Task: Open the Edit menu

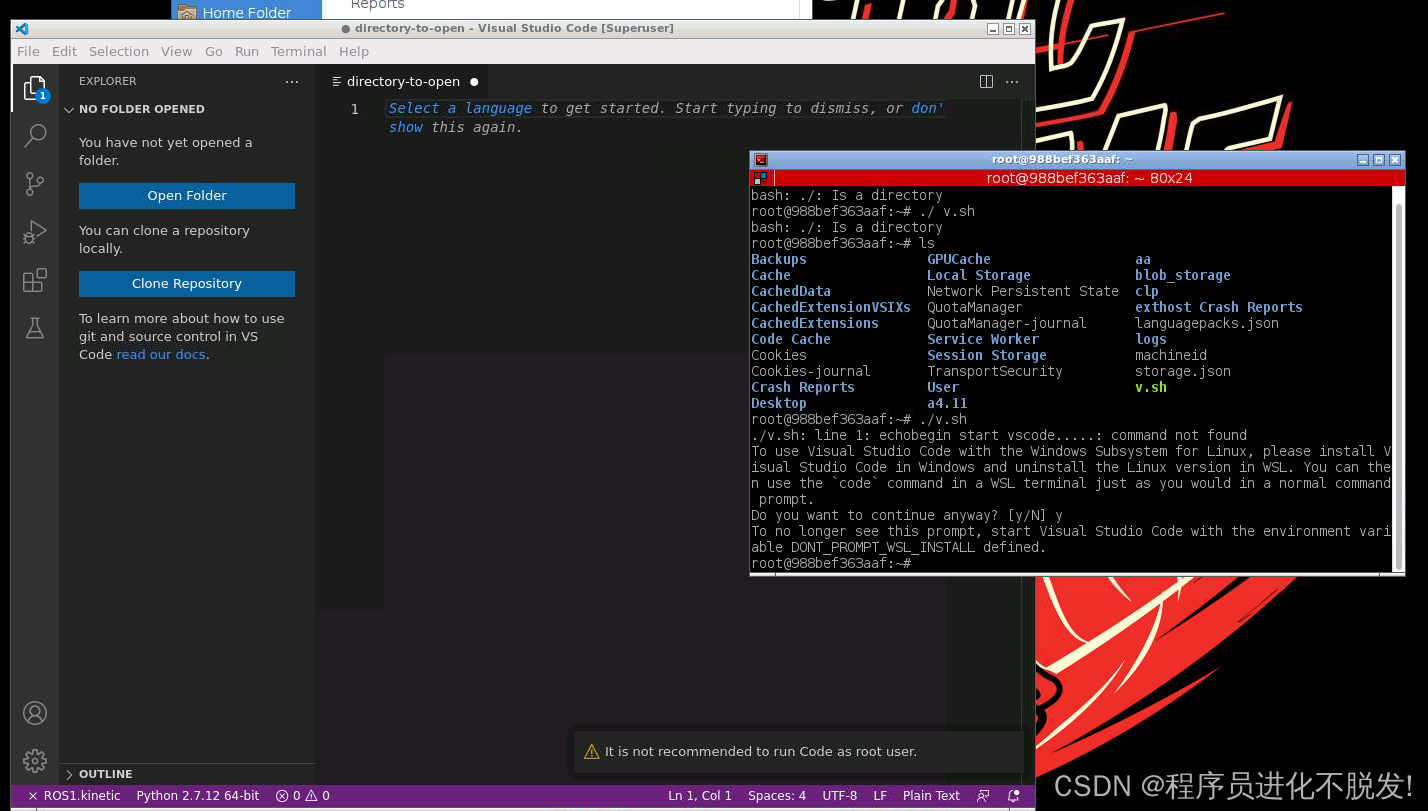Action: (x=65, y=52)
